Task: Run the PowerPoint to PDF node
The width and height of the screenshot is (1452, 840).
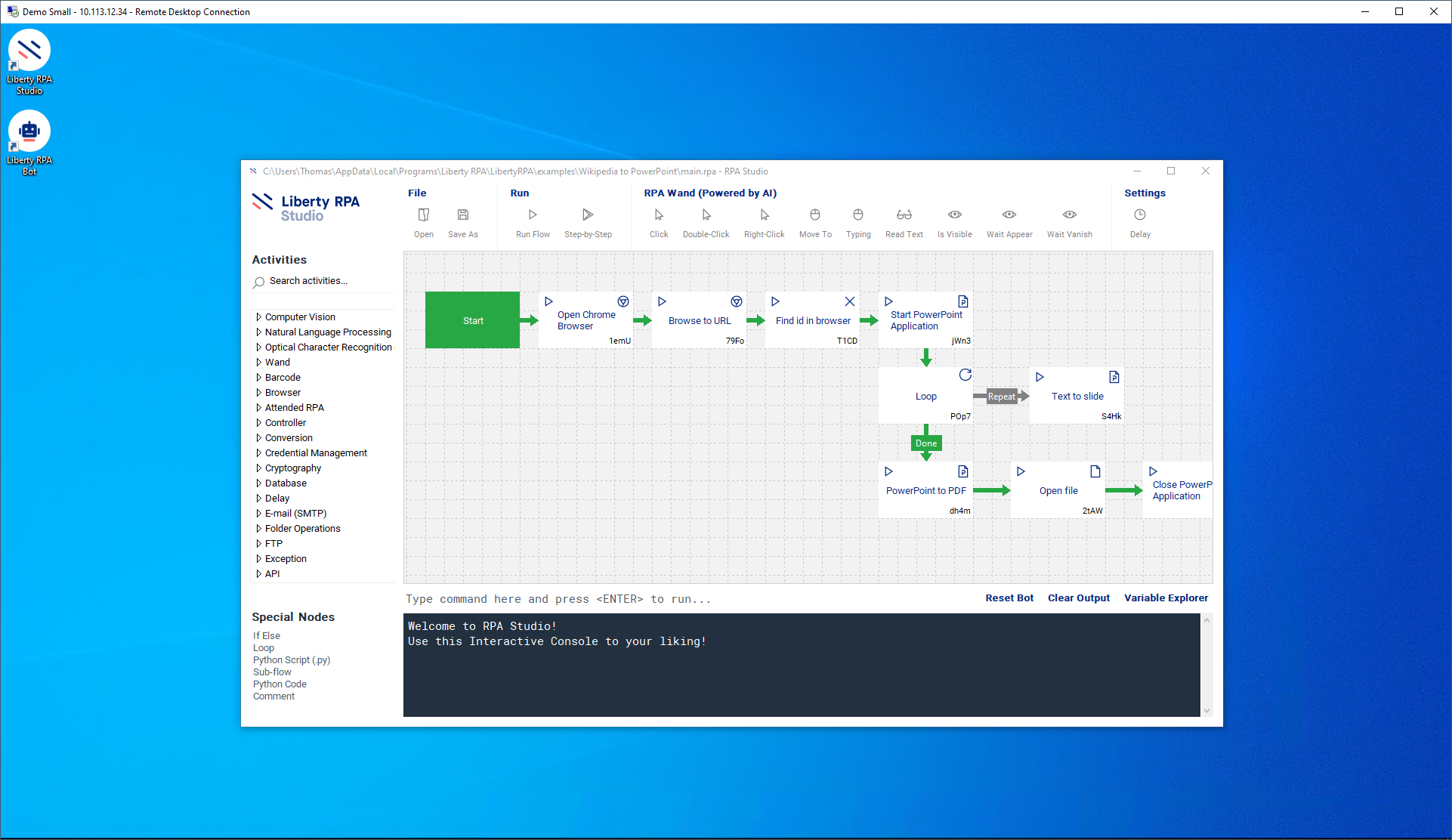Action: (888, 471)
